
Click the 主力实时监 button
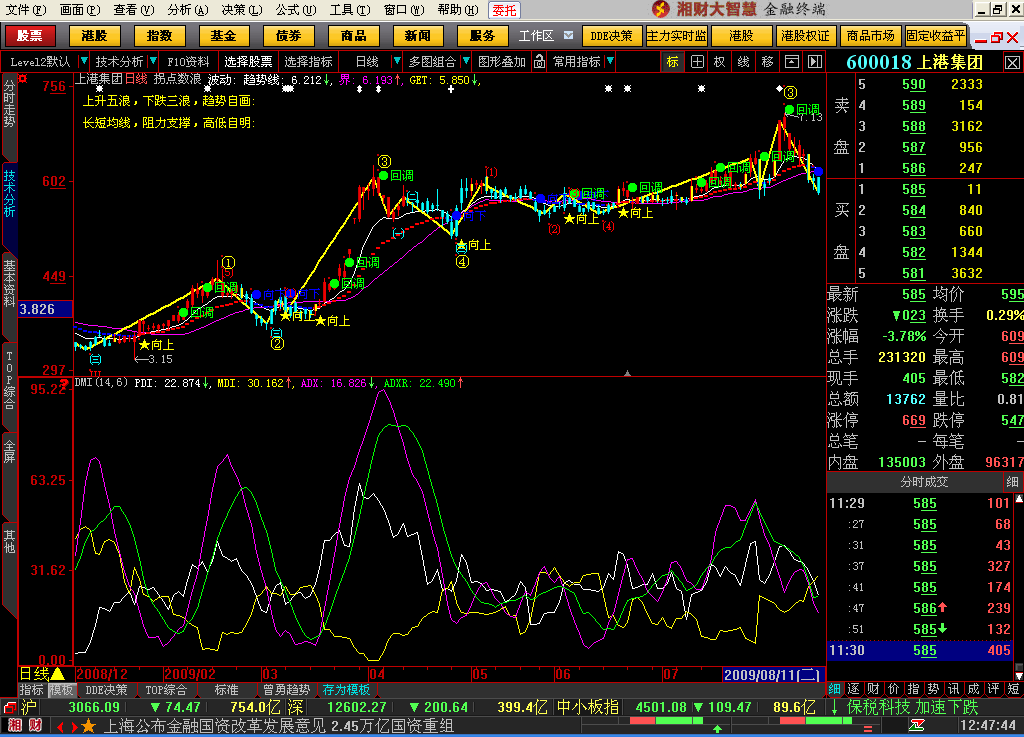677,36
